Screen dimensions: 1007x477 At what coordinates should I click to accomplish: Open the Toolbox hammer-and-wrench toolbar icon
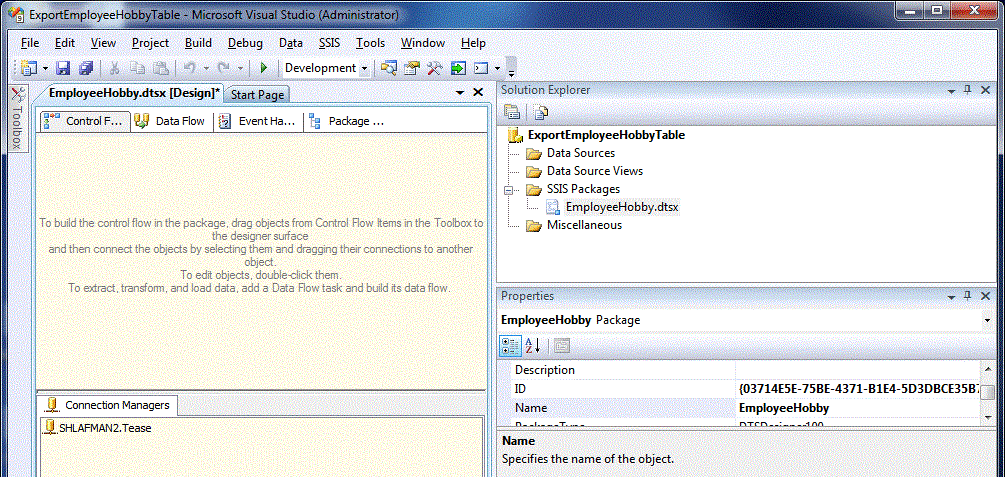pos(435,68)
